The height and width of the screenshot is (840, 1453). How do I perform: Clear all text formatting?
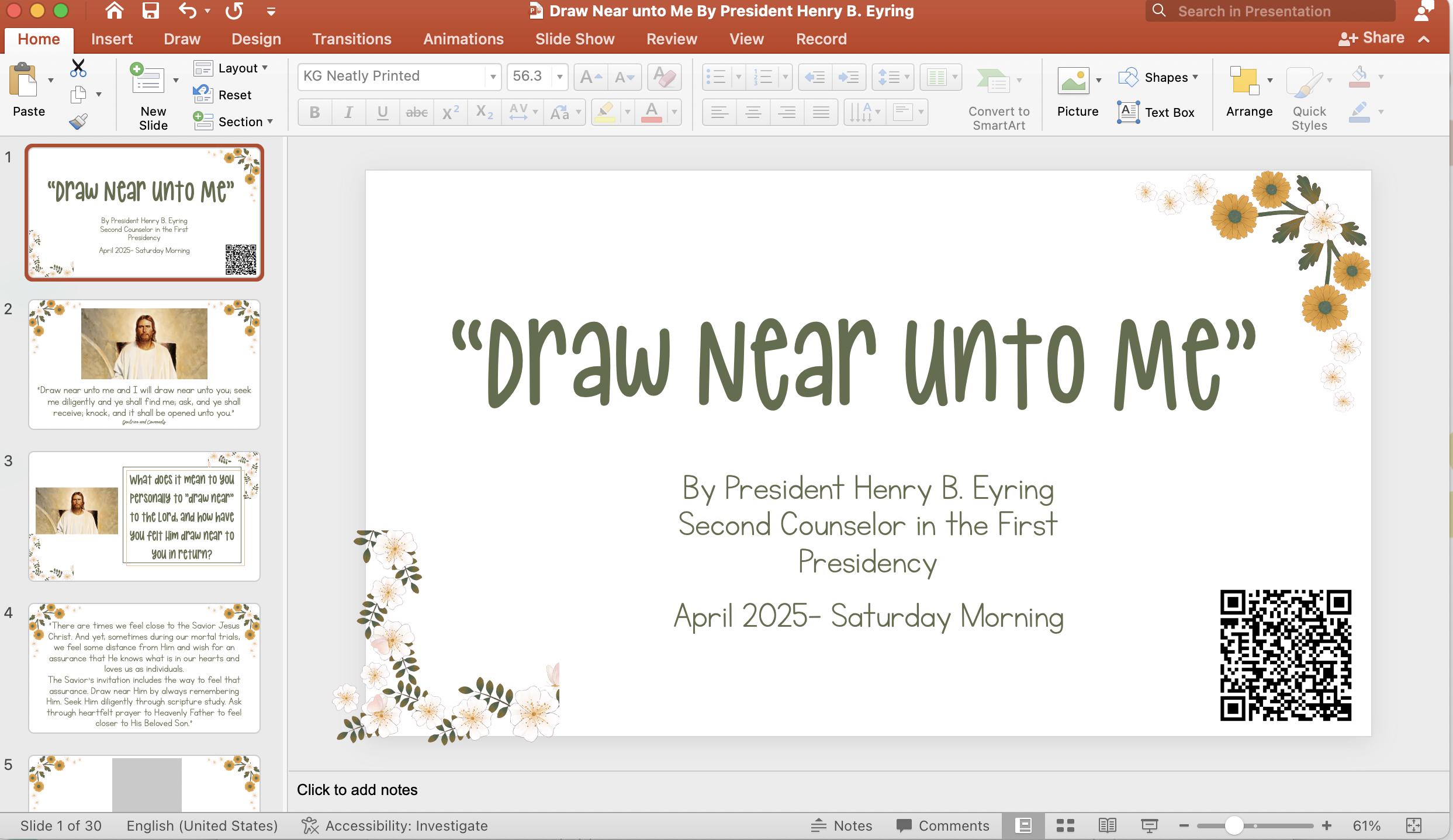point(665,77)
